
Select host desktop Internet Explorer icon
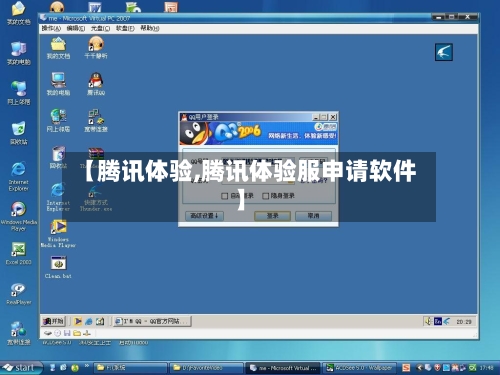[19, 169]
